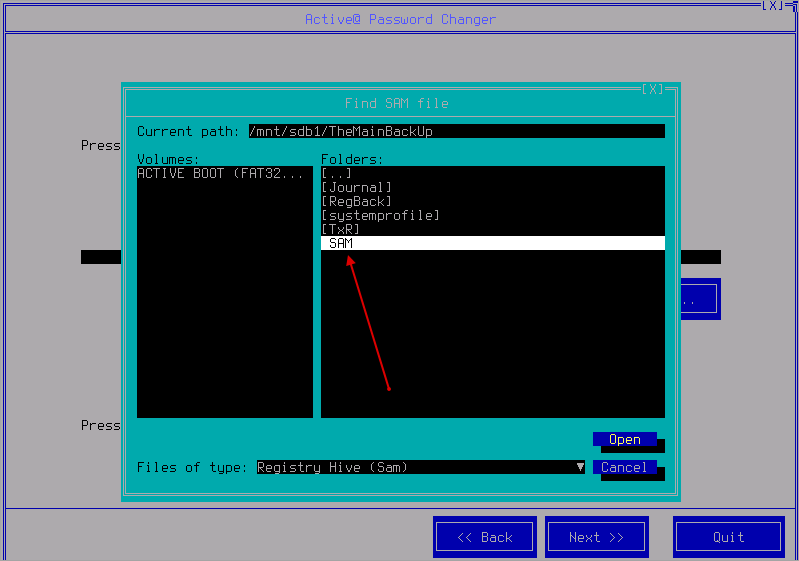
Task: Select the SAM file entry
Action: pyautogui.click(x=493, y=243)
